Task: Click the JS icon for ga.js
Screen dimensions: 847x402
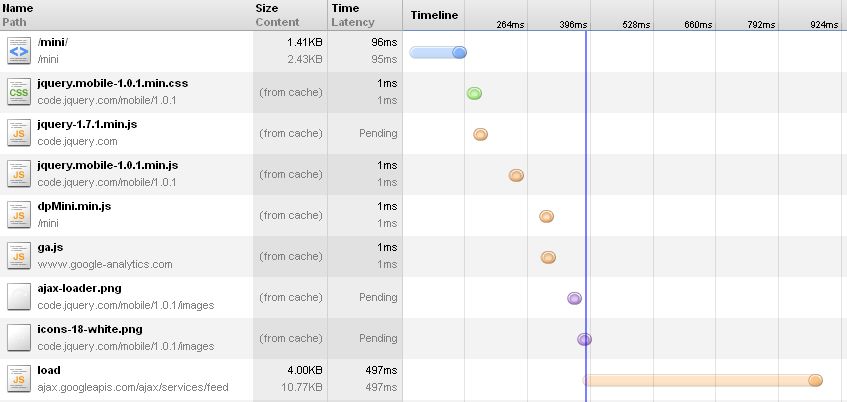Action: tap(19, 257)
